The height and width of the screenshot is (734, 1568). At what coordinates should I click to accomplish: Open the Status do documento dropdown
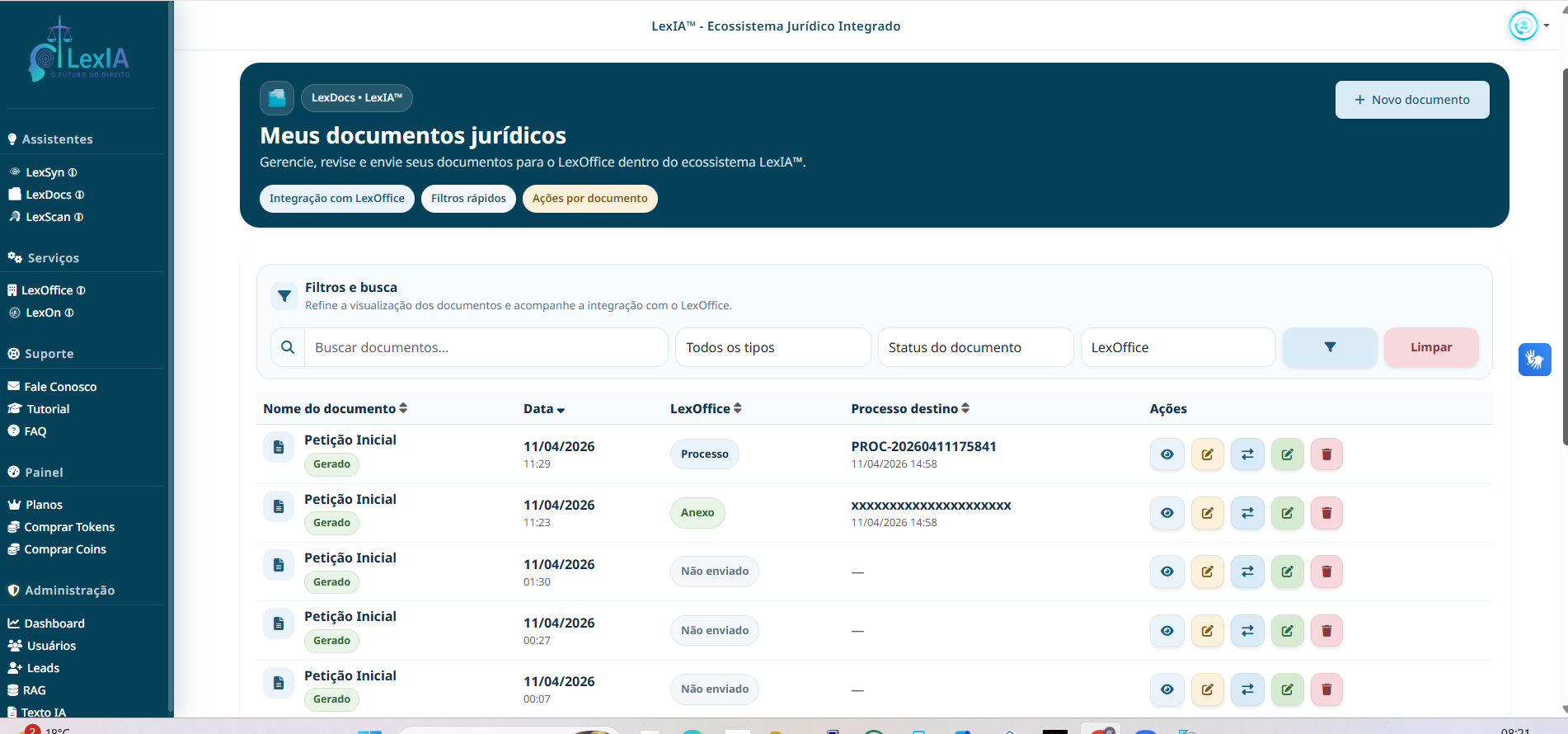click(975, 347)
